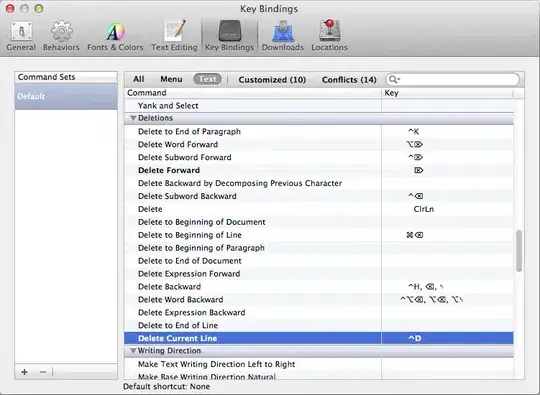Collapse the Deletions group
Viewport: 540px width, 395px height.
coord(133,118)
